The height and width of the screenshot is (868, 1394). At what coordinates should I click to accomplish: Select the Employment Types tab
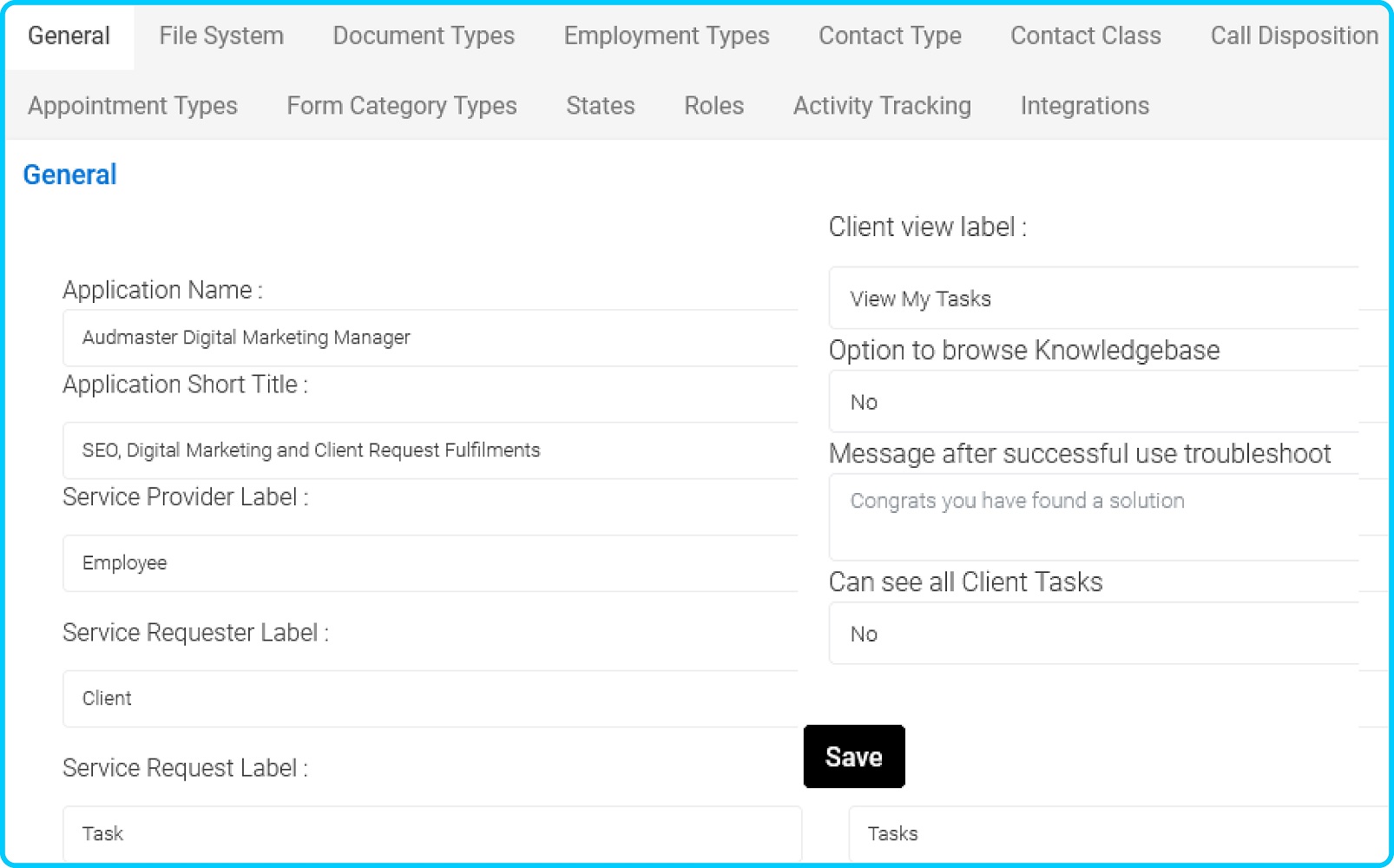tap(666, 36)
